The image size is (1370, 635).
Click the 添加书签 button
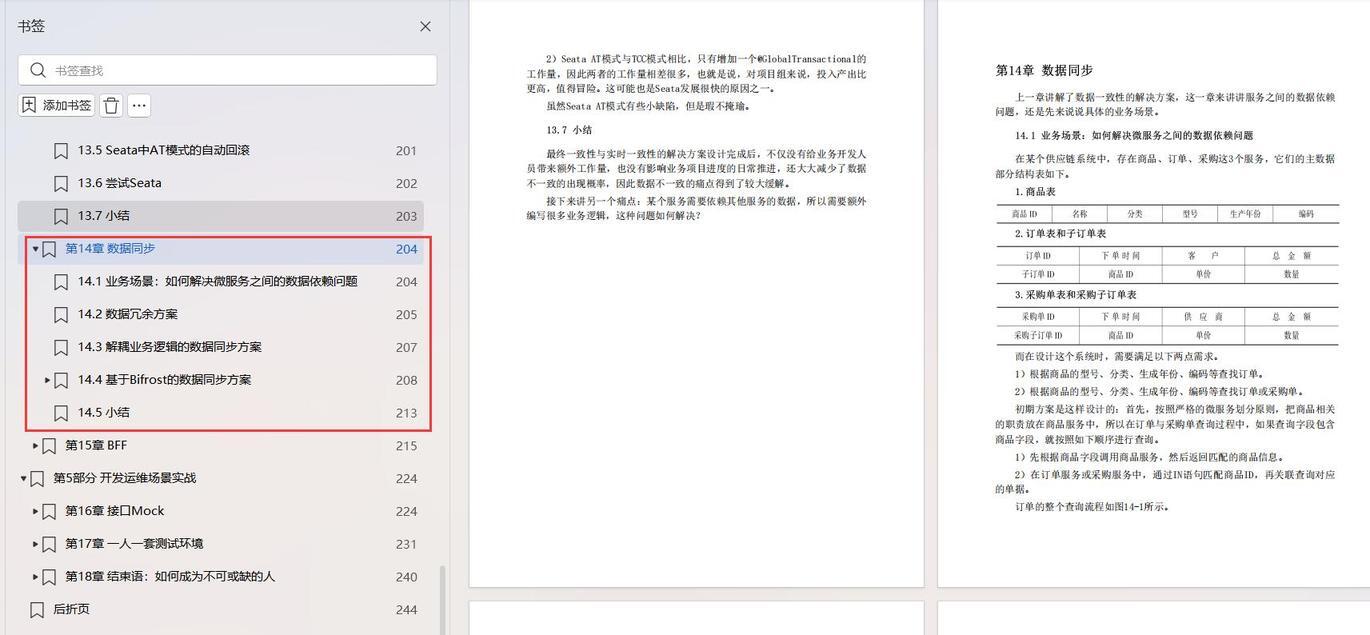pos(57,105)
